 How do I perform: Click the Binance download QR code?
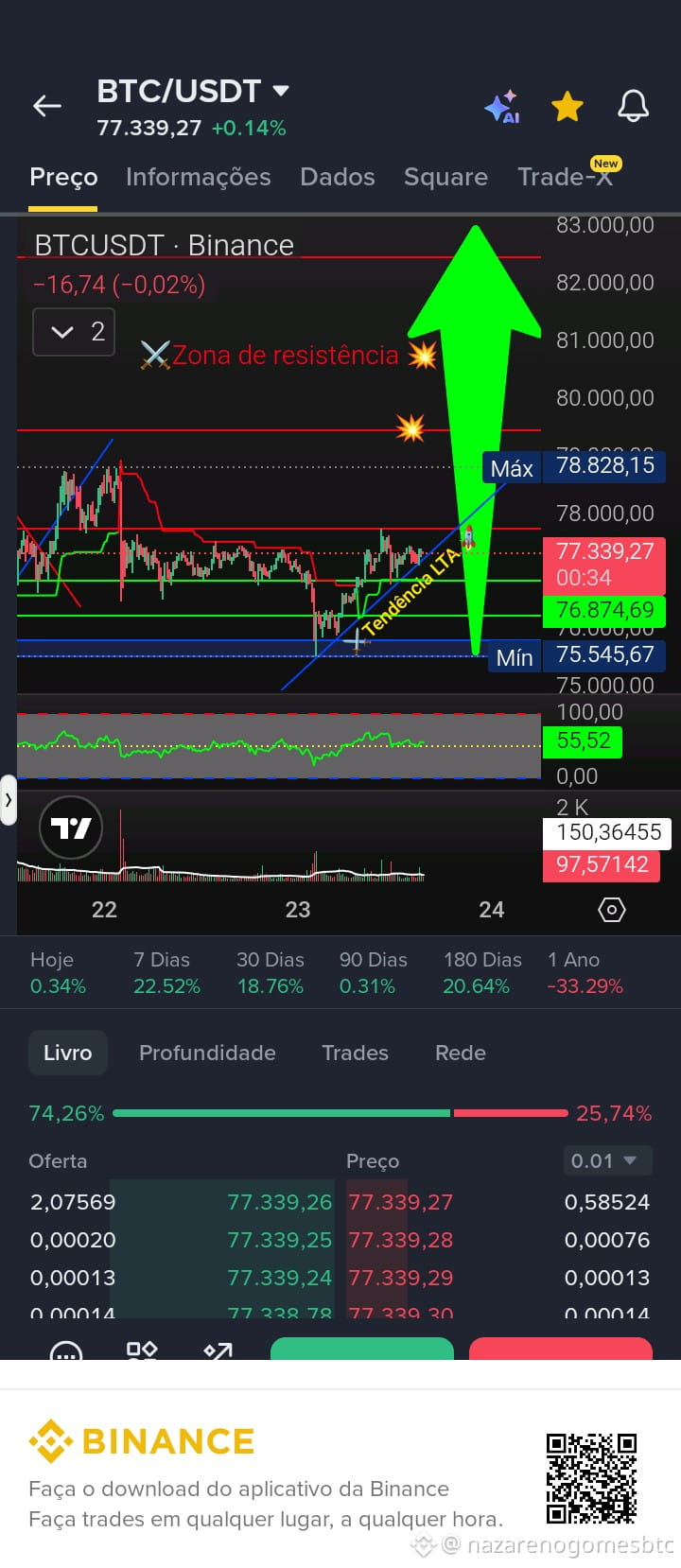[x=591, y=1478]
